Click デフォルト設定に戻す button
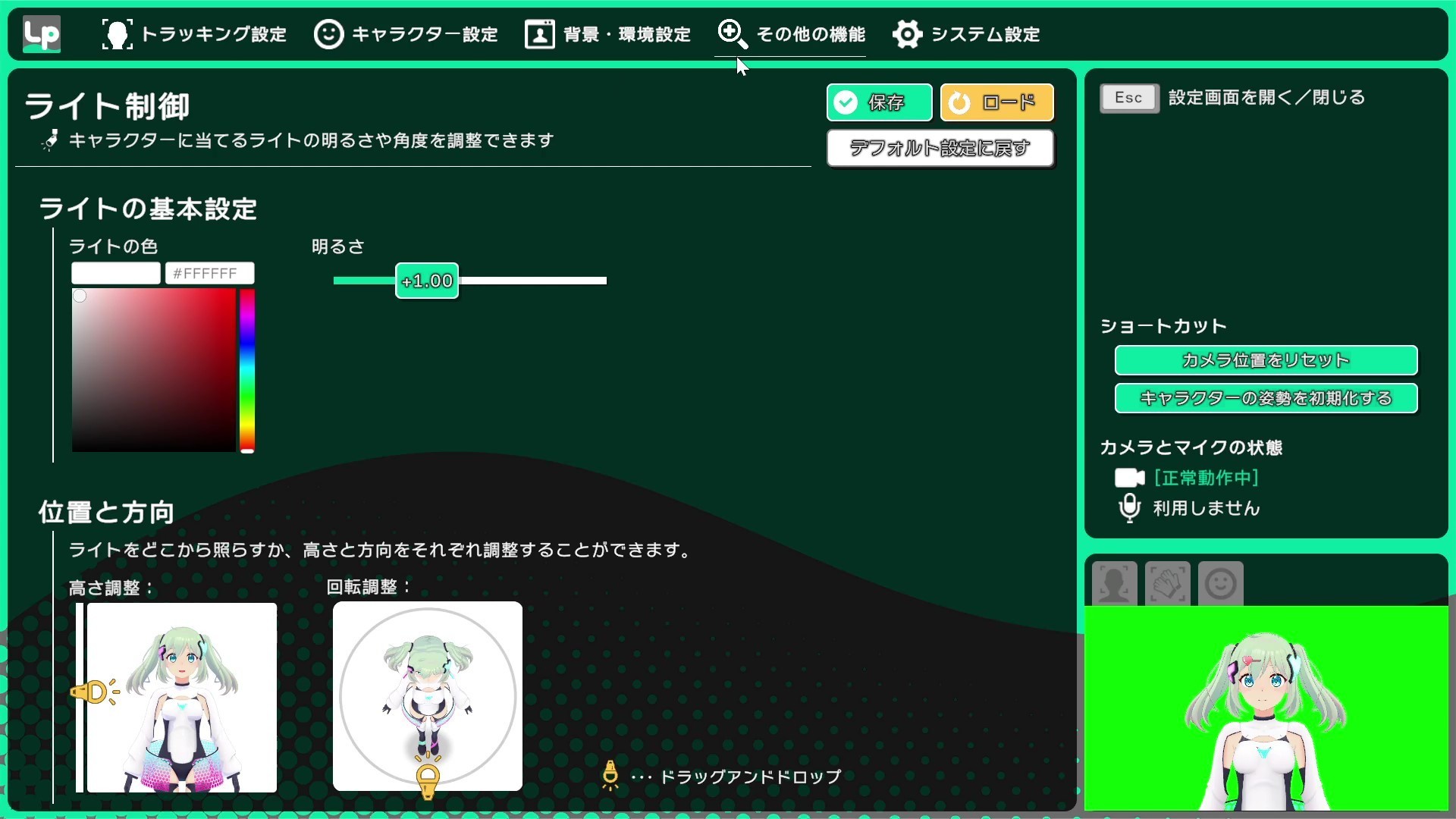The image size is (1456, 819). pyautogui.click(x=940, y=149)
